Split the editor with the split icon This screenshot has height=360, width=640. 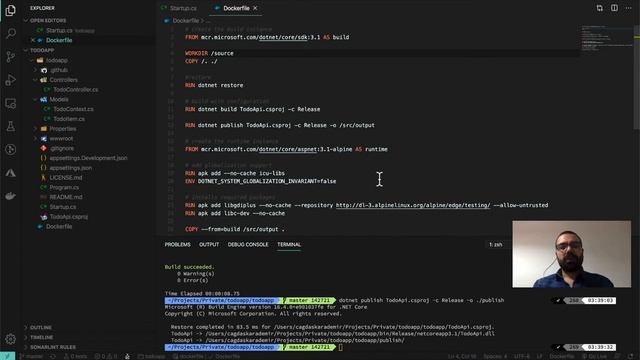coord(614,8)
